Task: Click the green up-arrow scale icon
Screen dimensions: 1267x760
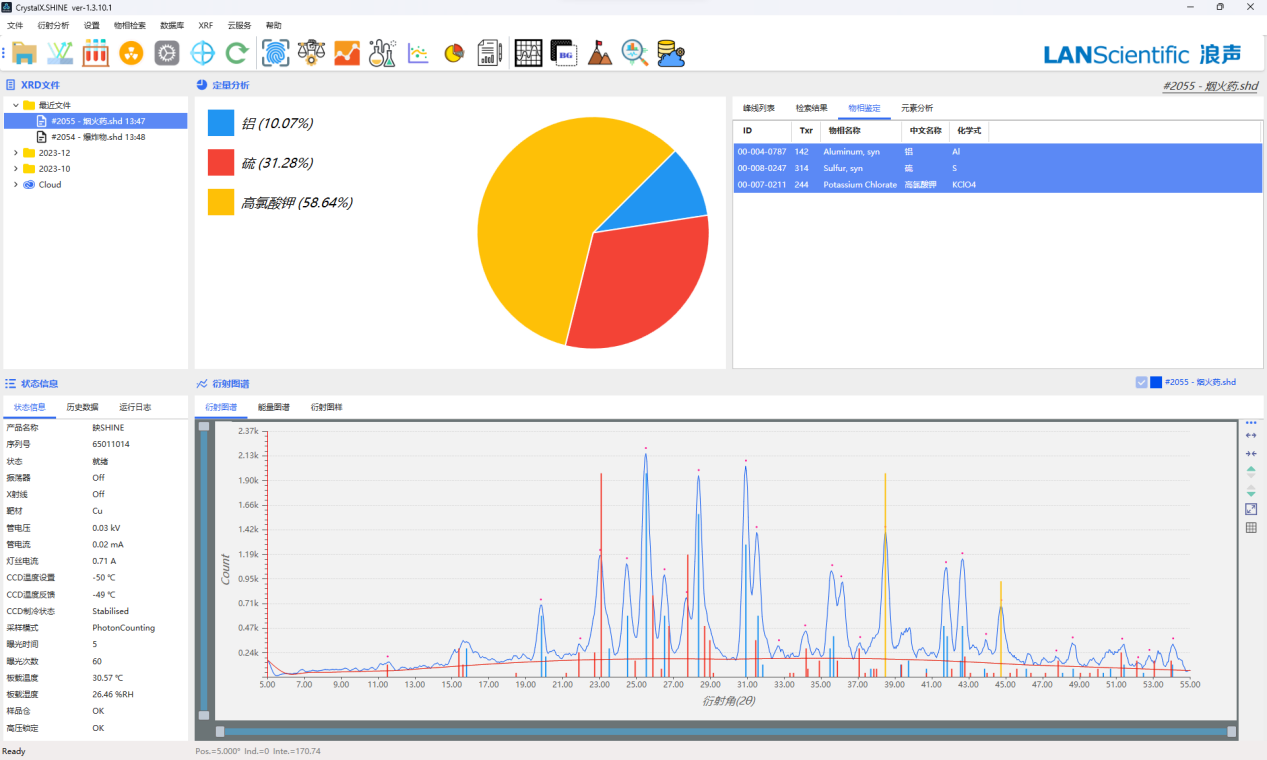Action: [x=1251, y=471]
